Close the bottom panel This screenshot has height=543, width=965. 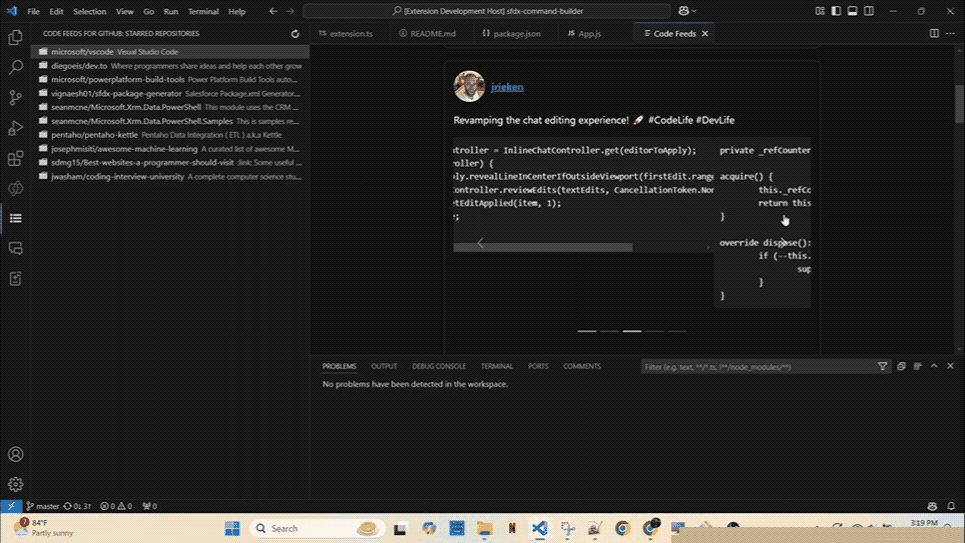click(x=950, y=366)
